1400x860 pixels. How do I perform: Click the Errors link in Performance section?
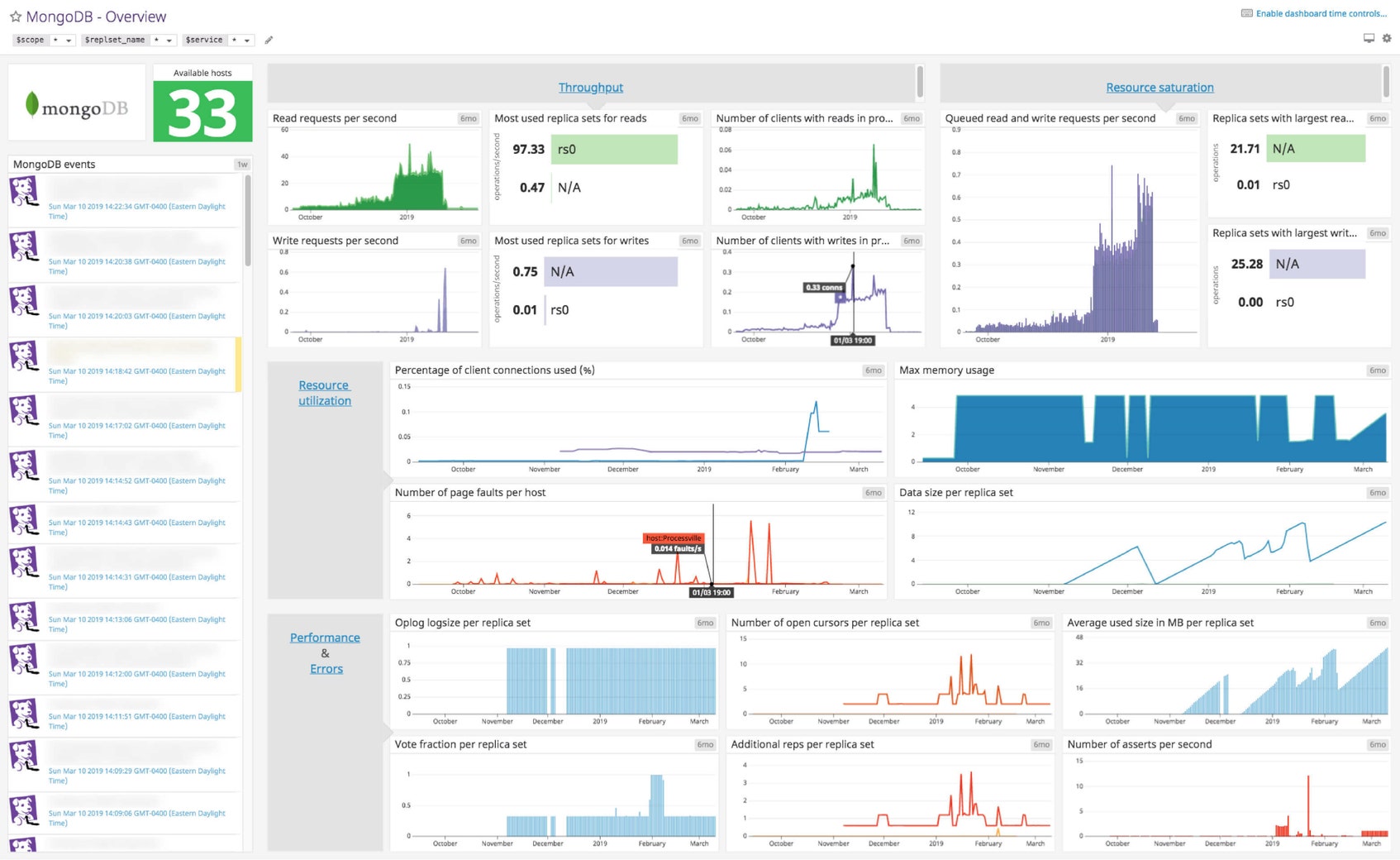tap(326, 668)
